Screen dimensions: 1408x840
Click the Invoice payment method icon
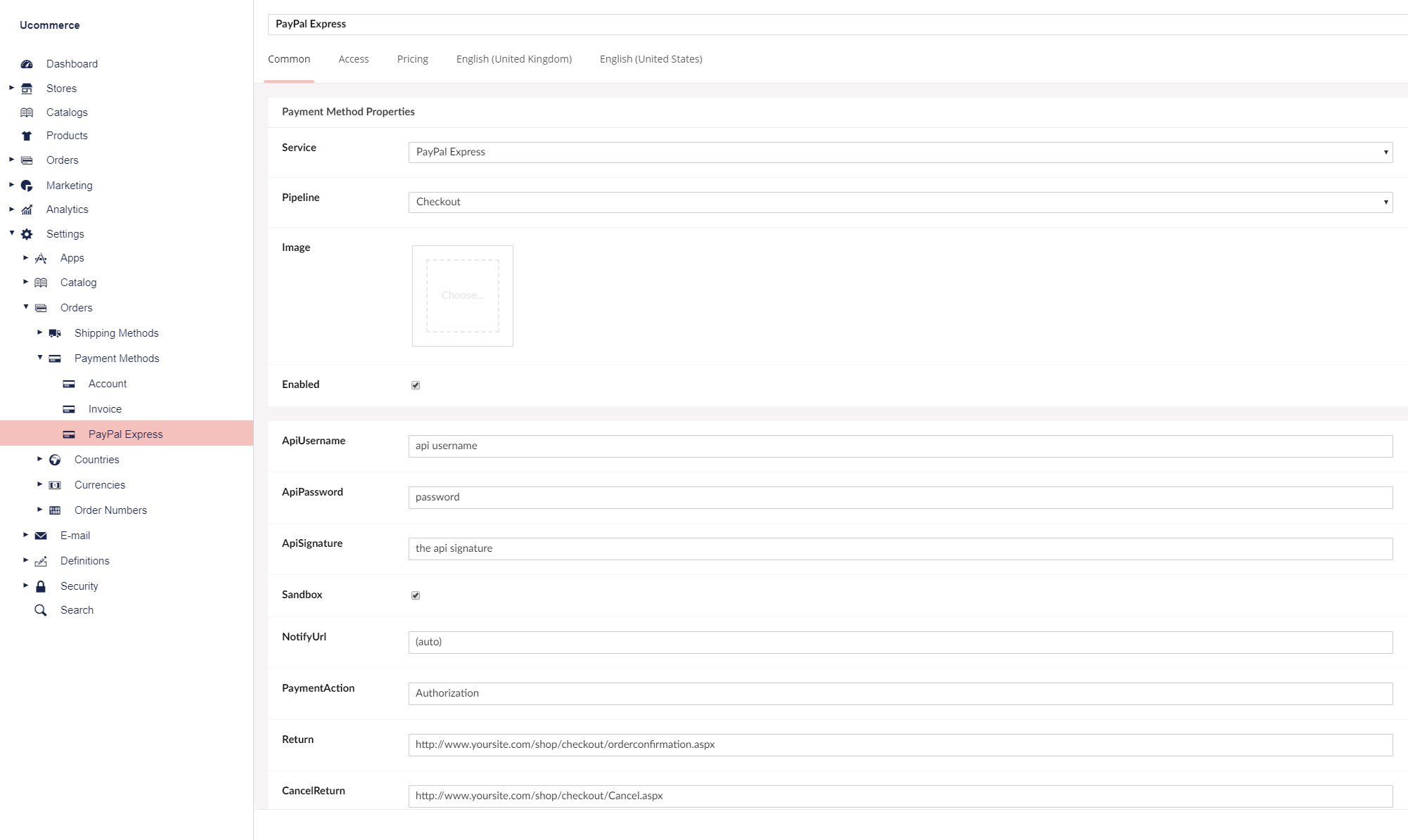click(69, 409)
